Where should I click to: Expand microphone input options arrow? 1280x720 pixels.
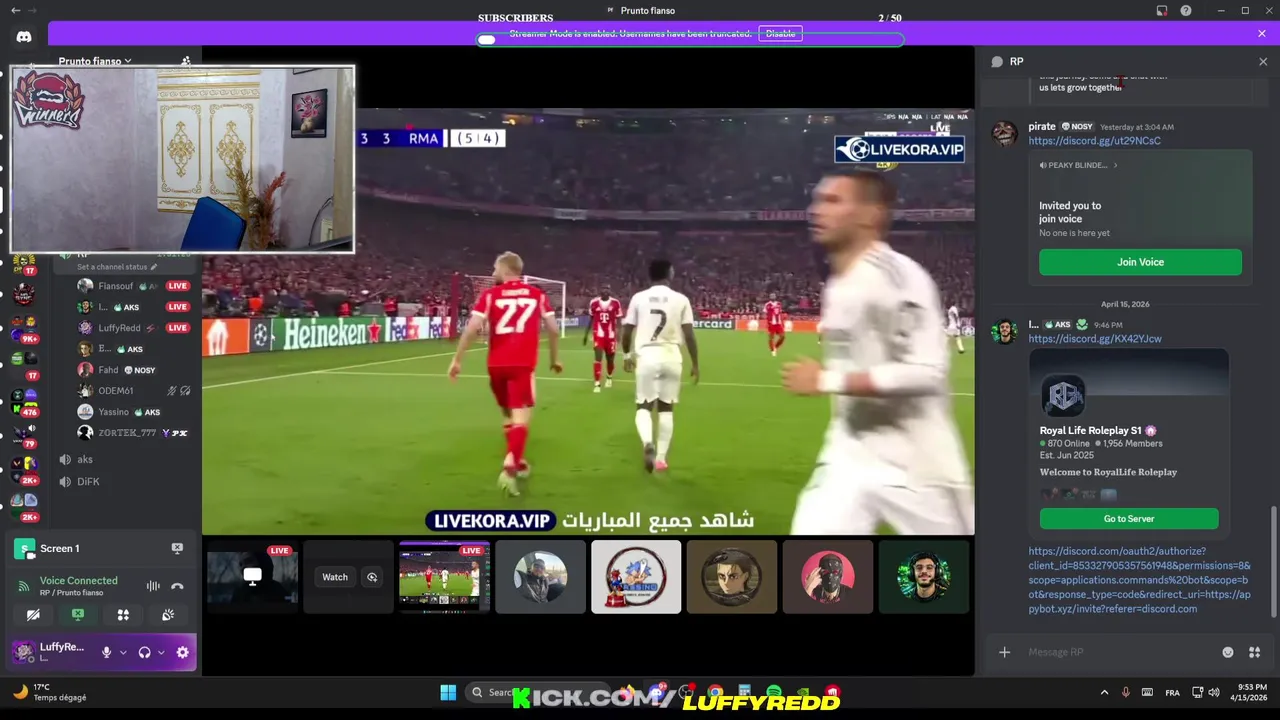(x=123, y=652)
